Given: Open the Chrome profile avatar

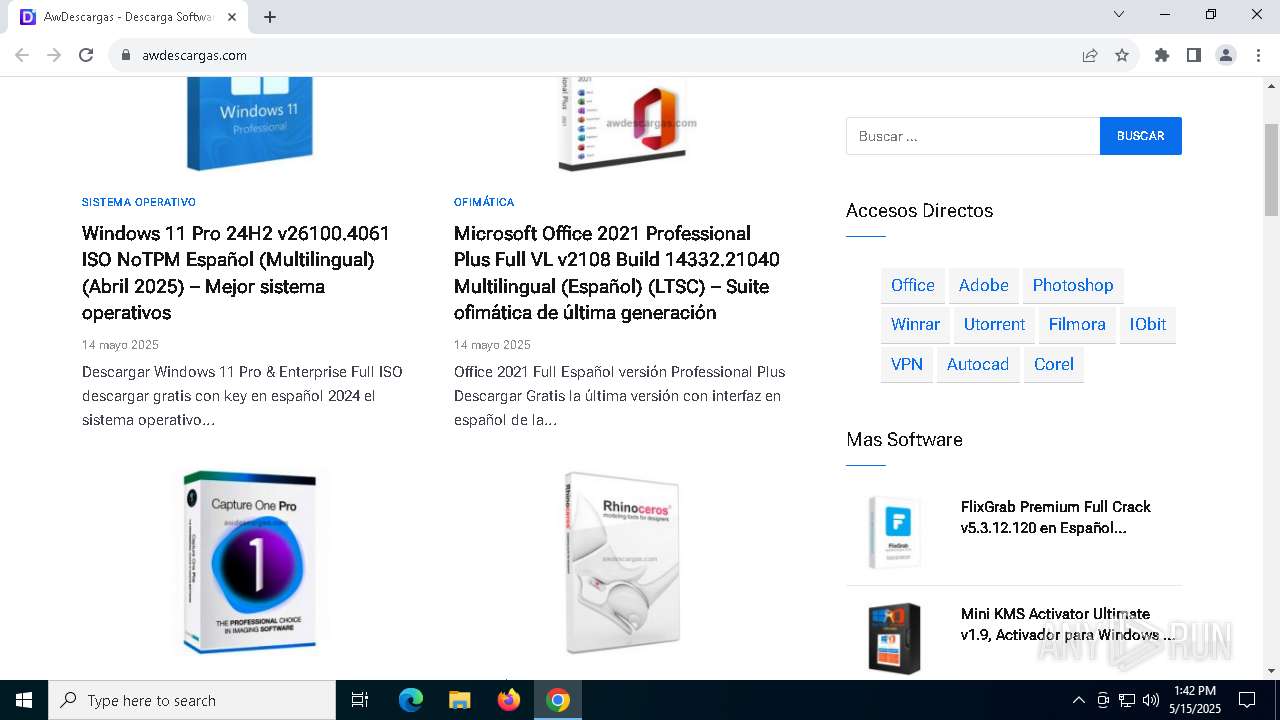Looking at the screenshot, I should (1226, 55).
